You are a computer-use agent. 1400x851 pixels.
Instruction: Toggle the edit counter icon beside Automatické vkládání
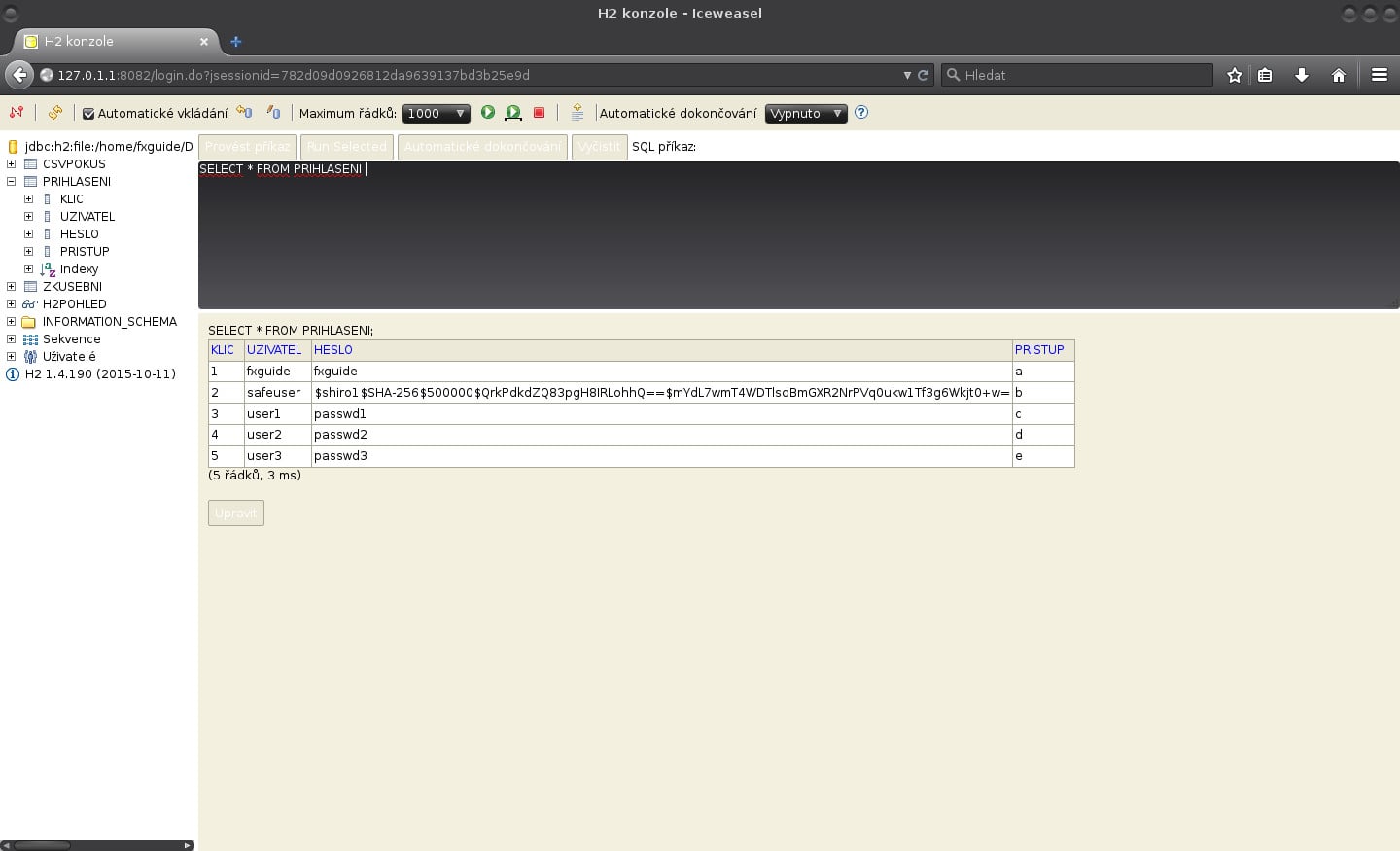[x=274, y=113]
